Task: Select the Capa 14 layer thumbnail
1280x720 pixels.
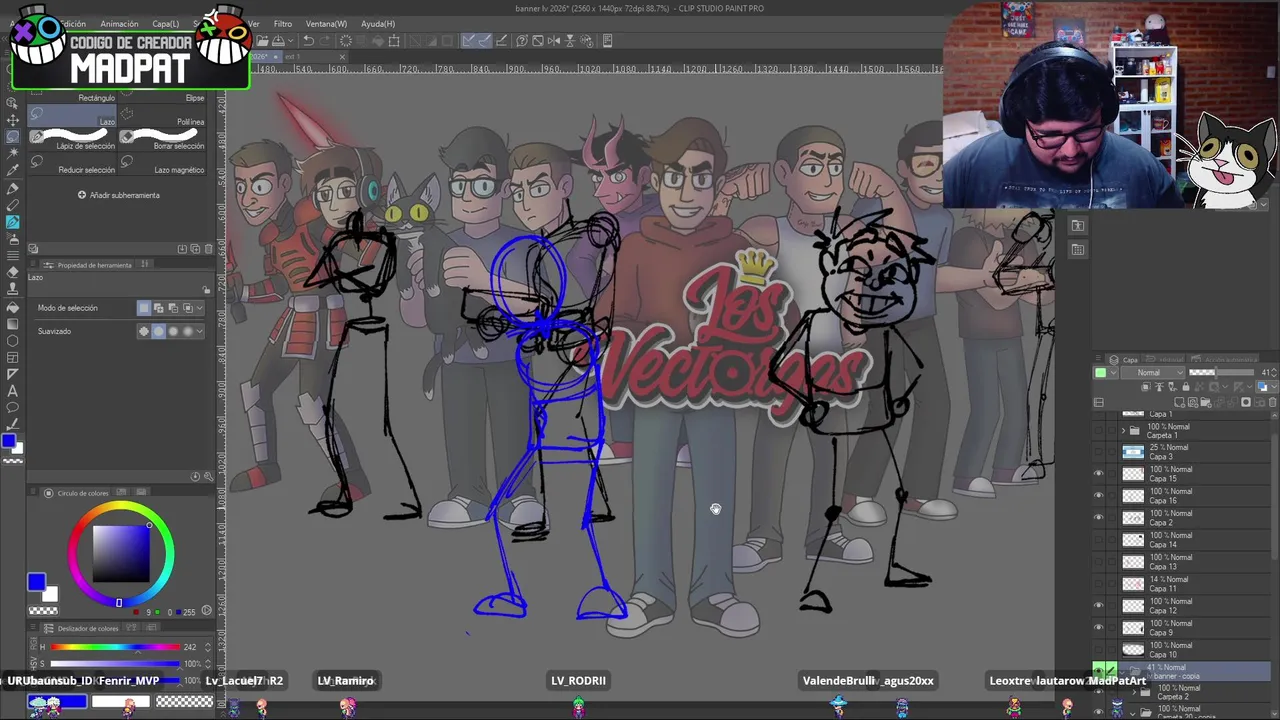Action: tap(1133, 540)
